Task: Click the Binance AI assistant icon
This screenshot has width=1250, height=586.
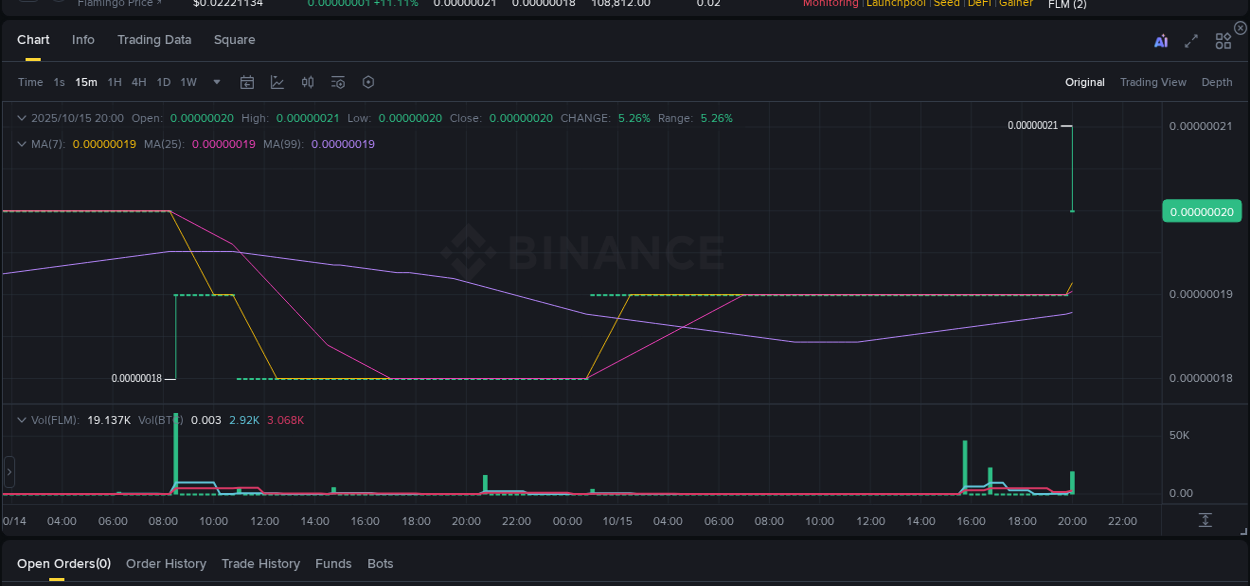Action: point(1161,40)
